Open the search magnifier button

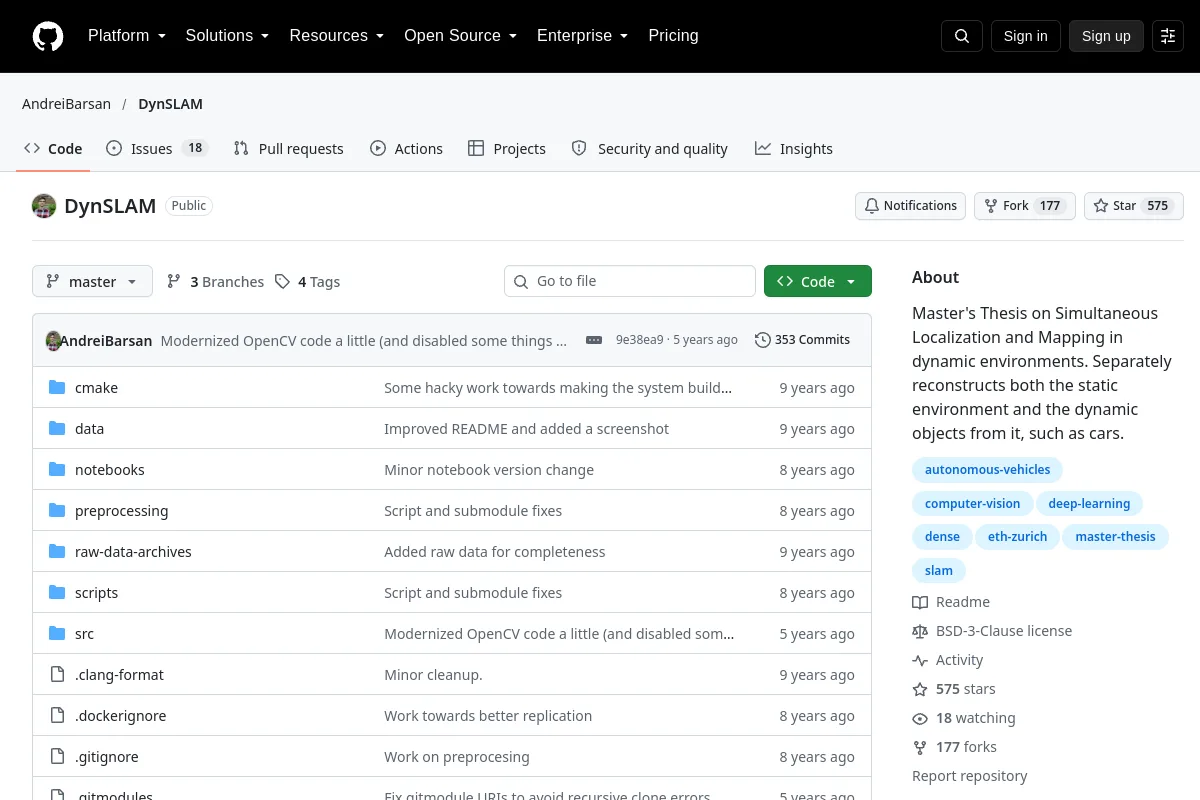962,36
